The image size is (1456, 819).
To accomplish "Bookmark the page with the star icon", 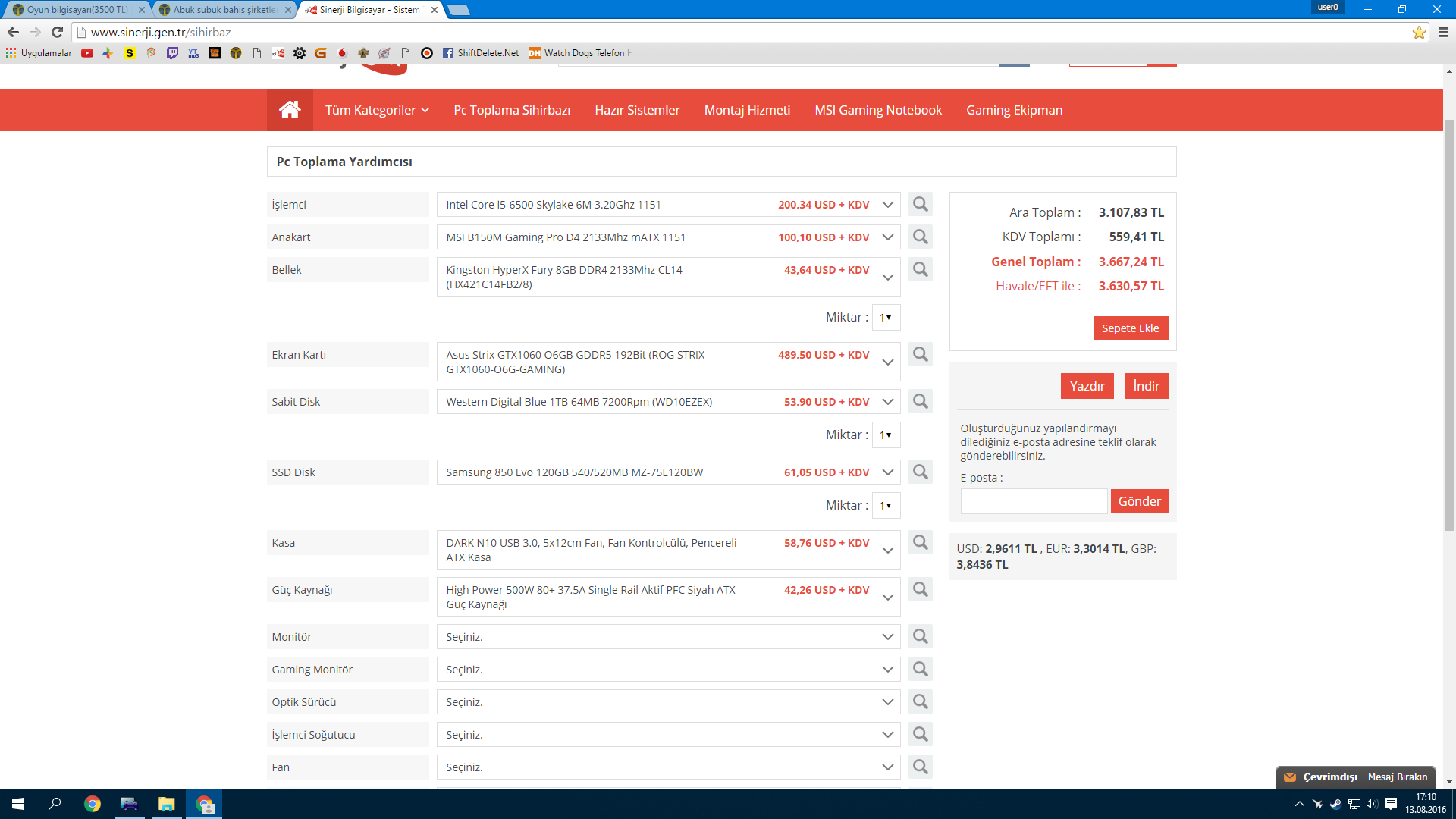I will (x=1419, y=32).
